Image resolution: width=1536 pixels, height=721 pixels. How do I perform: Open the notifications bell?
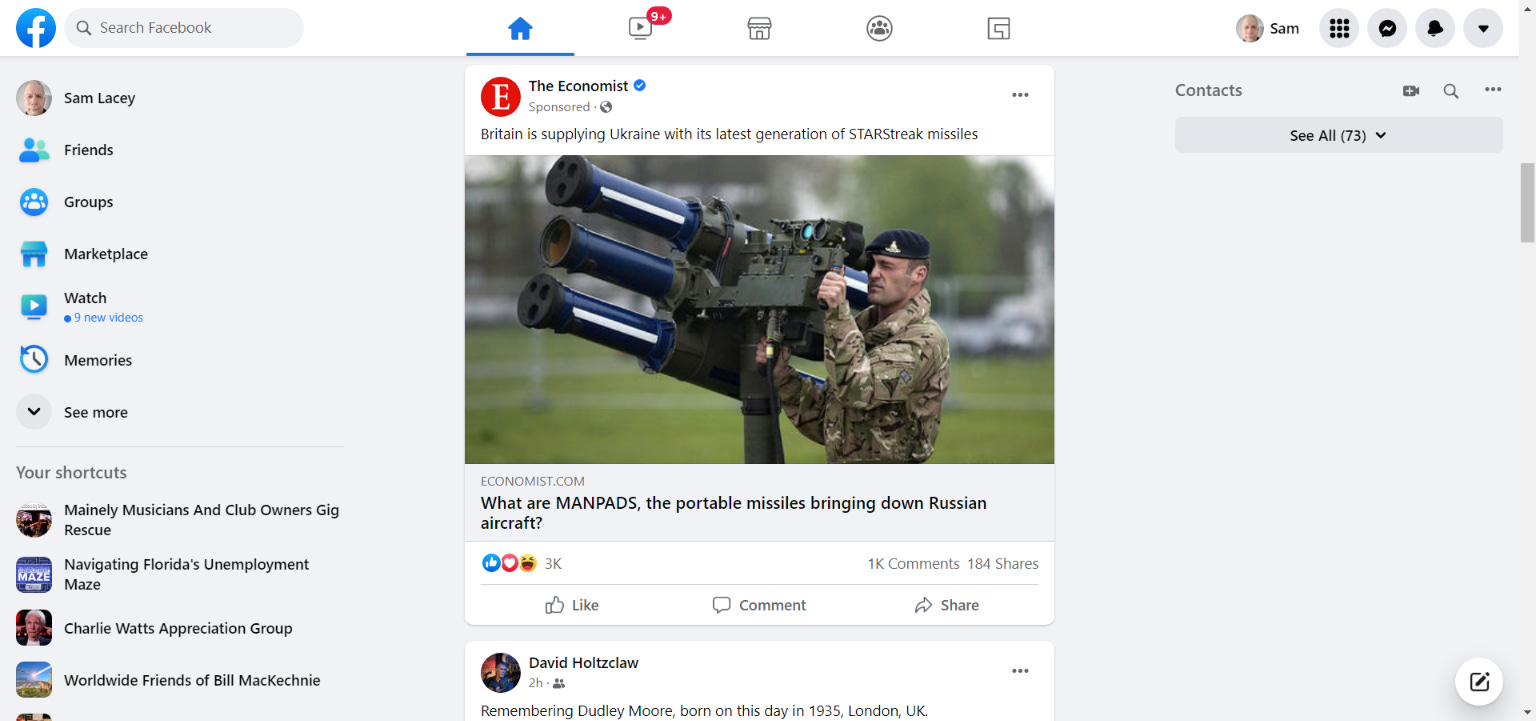click(x=1435, y=28)
